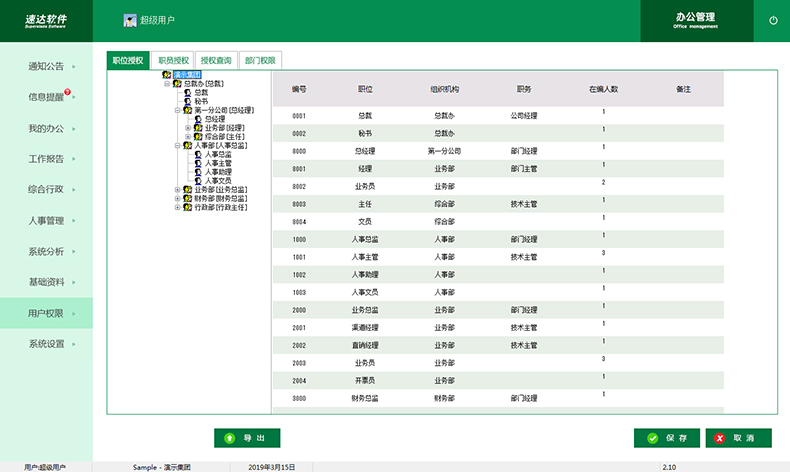
Task: Click the power icon in top-right corner
Action: [x=773, y=20]
